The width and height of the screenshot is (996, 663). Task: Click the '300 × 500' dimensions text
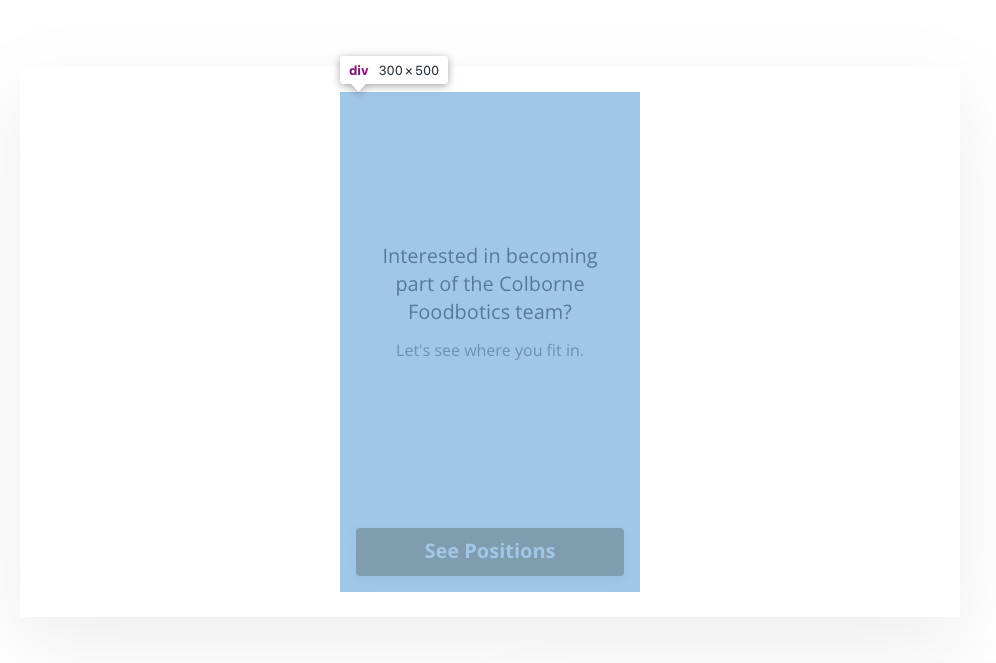(408, 70)
